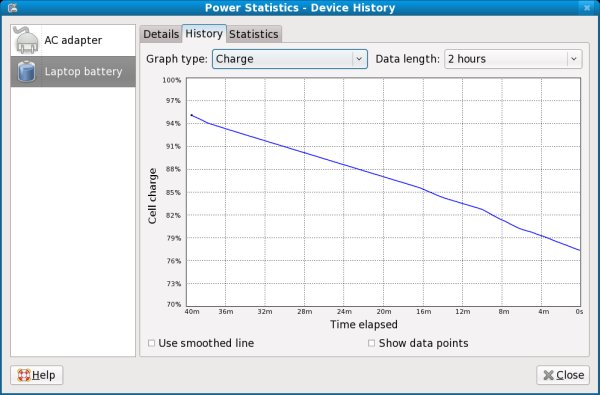Open the Graph type Charge dropdown
The height and width of the screenshot is (395, 600).
point(290,59)
